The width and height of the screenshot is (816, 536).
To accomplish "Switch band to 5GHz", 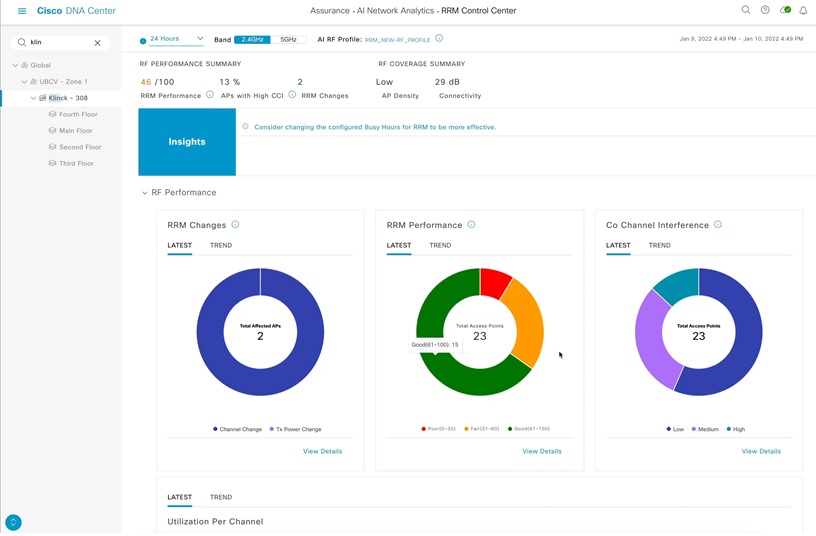I will point(288,40).
